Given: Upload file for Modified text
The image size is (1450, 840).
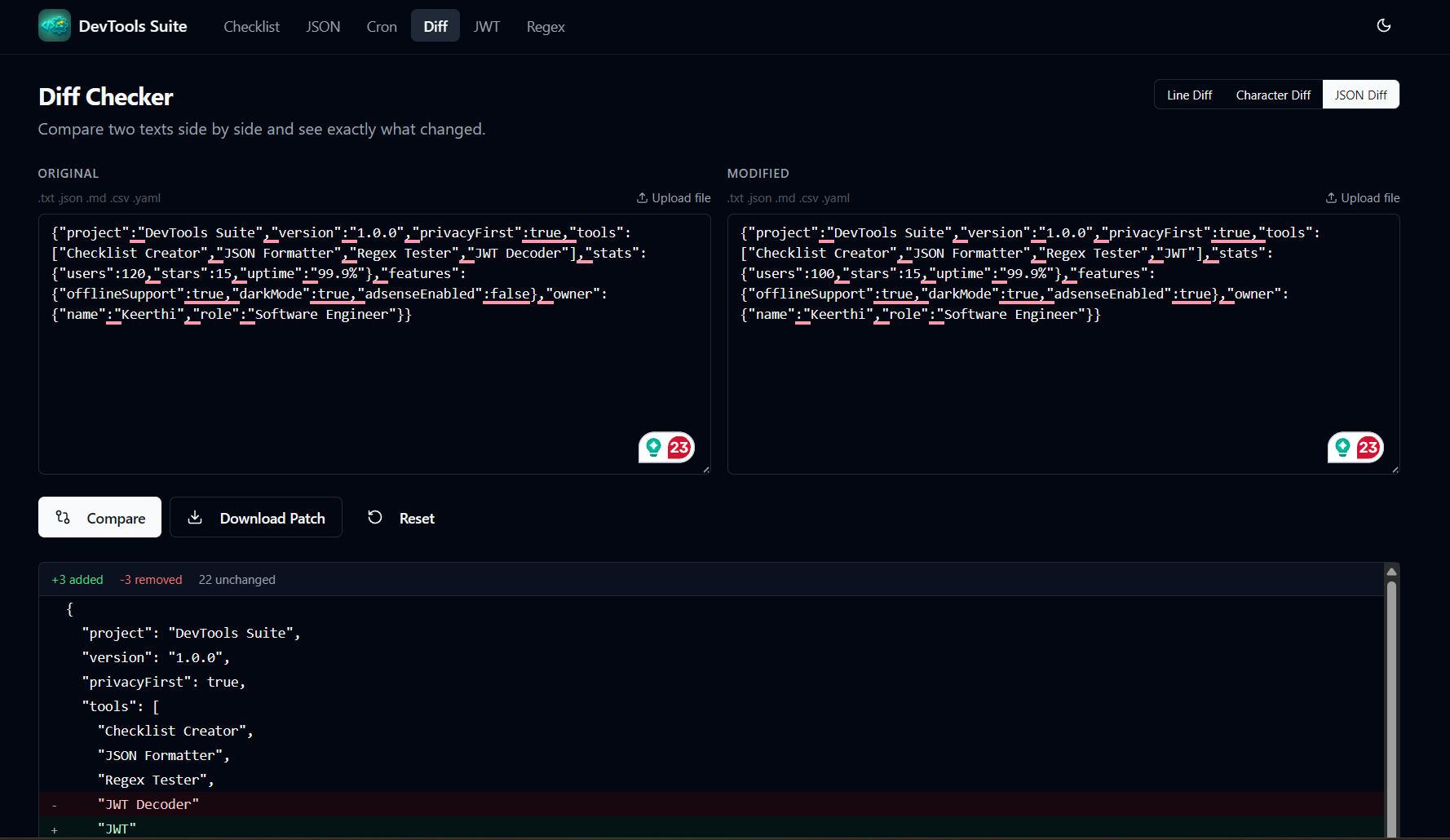Looking at the screenshot, I should pos(1363,198).
